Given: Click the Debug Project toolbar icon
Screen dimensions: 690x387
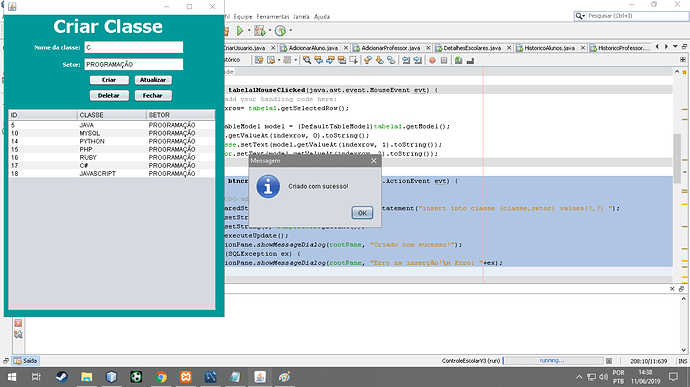Looking at the screenshot, I should pos(259,30).
